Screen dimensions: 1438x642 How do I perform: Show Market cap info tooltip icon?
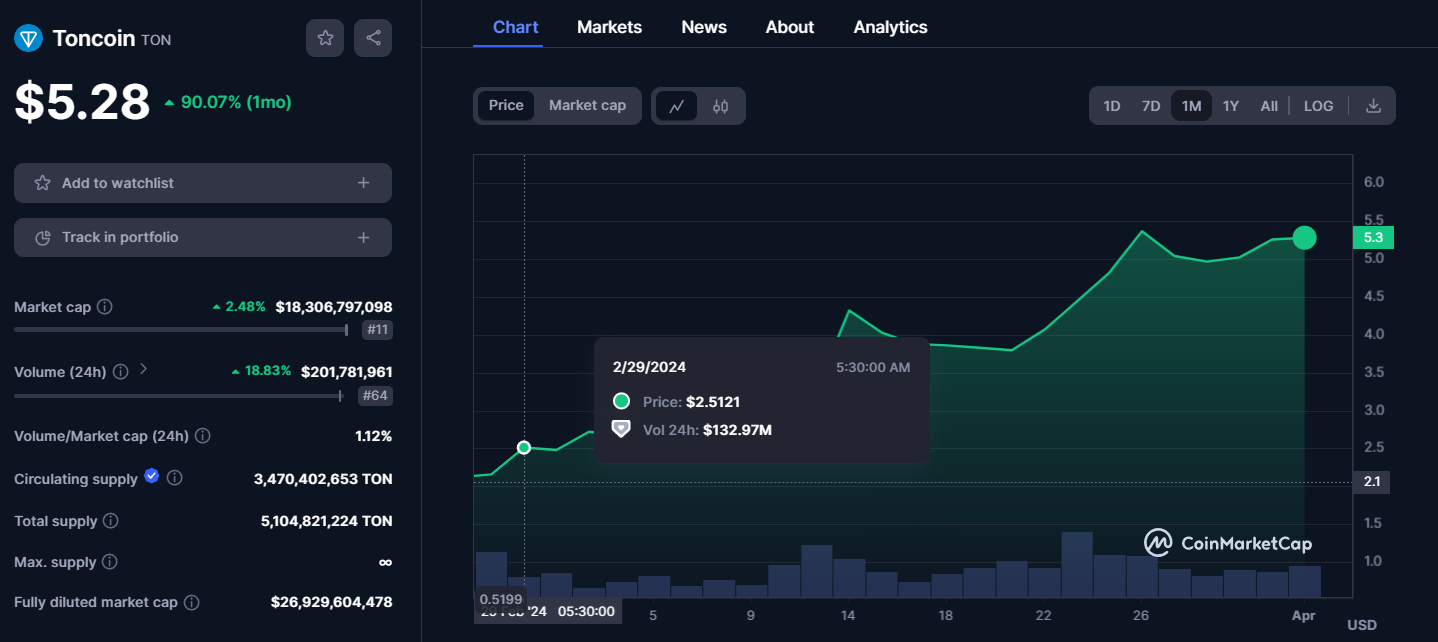pyautogui.click(x=105, y=307)
